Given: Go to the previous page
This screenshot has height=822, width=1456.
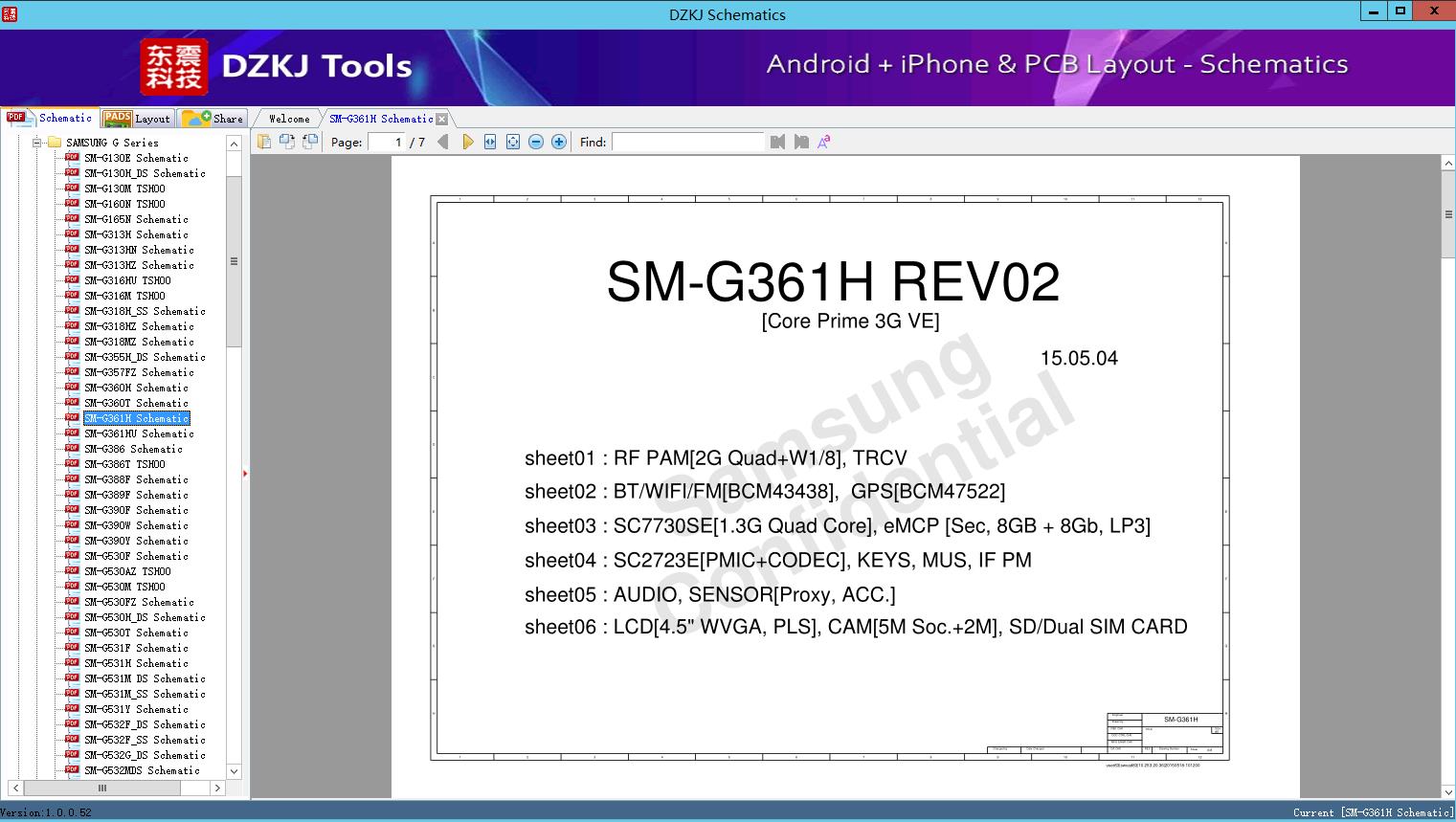Looking at the screenshot, I should pyautogui.click(x=443, y=142).
